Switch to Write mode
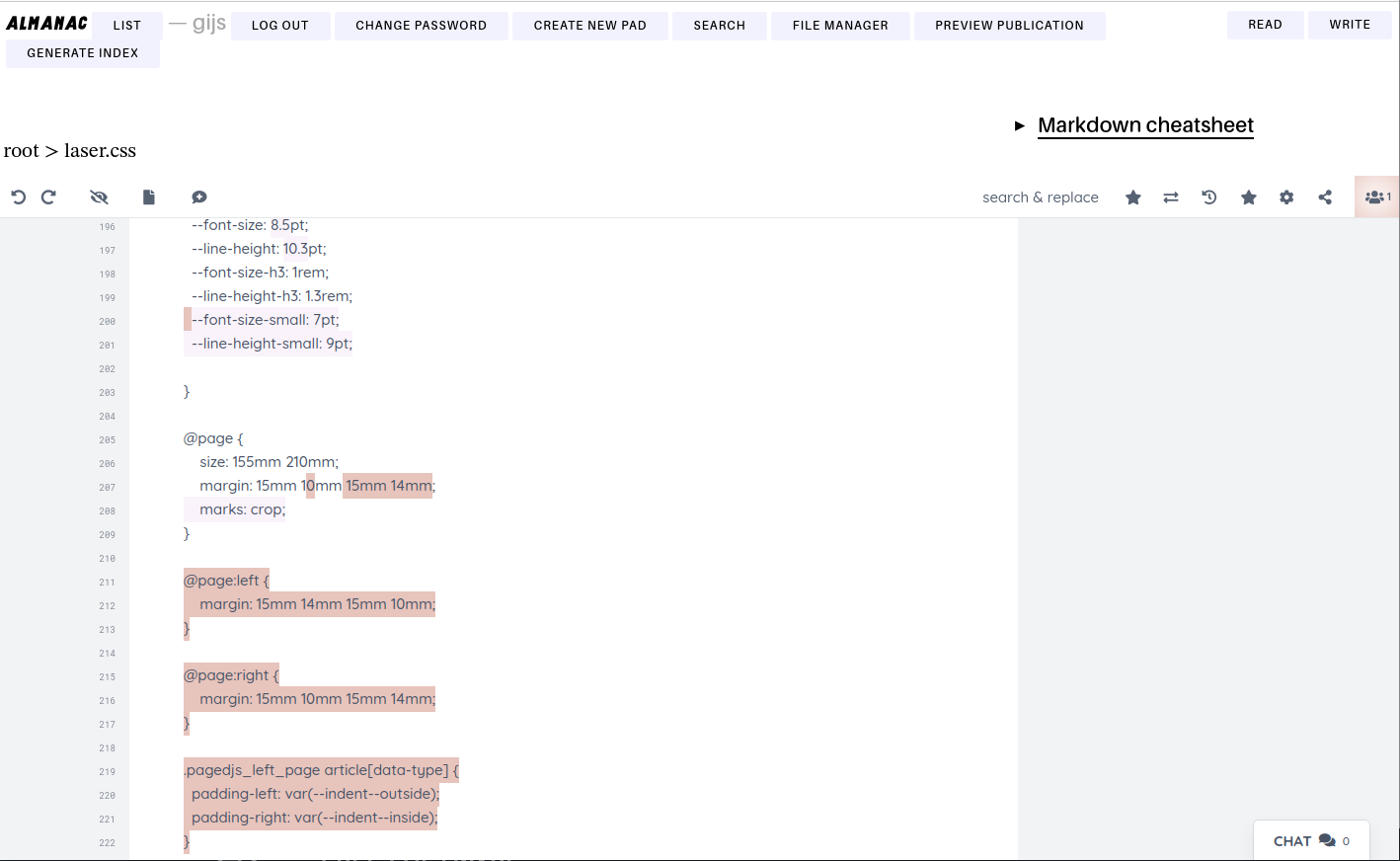 click(1350, 25)
